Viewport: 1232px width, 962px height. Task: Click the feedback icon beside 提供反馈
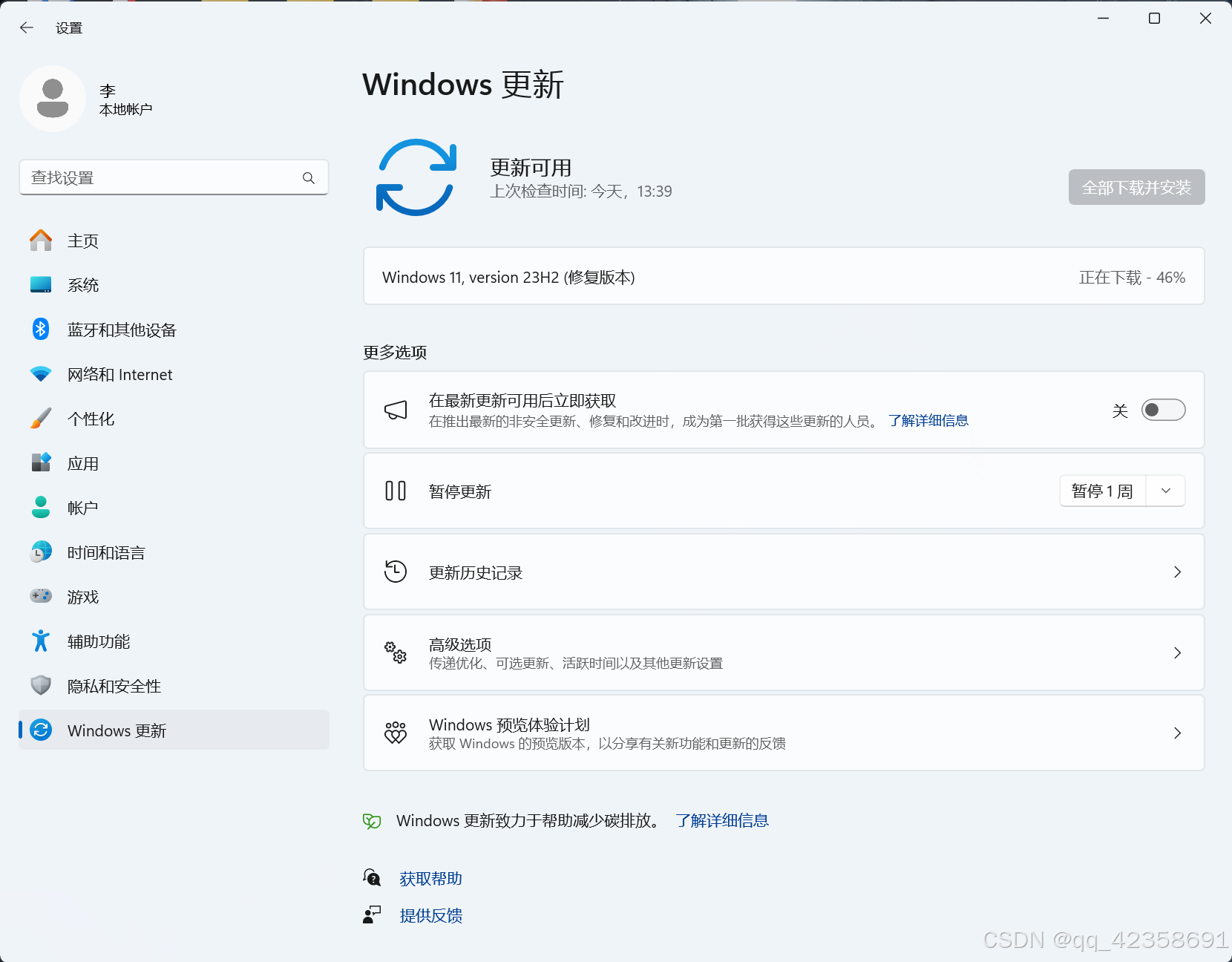click(372, 914)
